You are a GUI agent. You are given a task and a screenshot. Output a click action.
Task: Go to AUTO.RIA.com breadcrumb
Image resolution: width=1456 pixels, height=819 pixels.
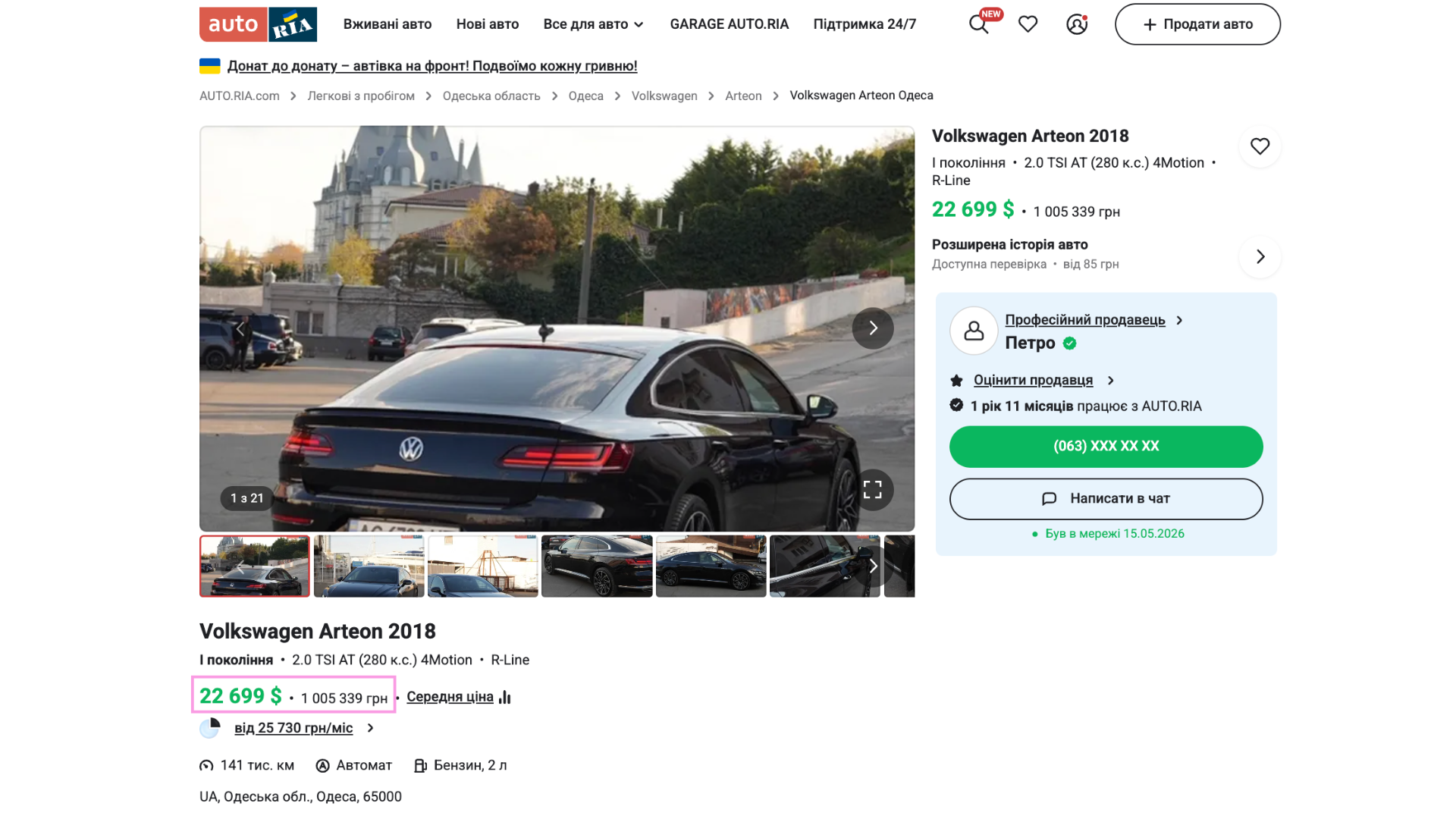240,96
